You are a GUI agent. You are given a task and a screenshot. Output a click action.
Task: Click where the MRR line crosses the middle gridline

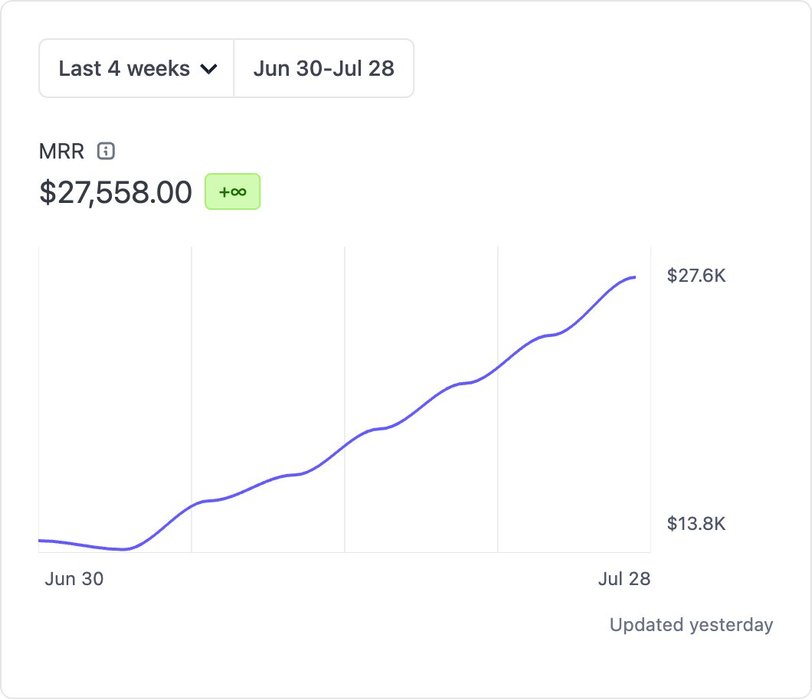pyautogui.click(x=344, y=444)
